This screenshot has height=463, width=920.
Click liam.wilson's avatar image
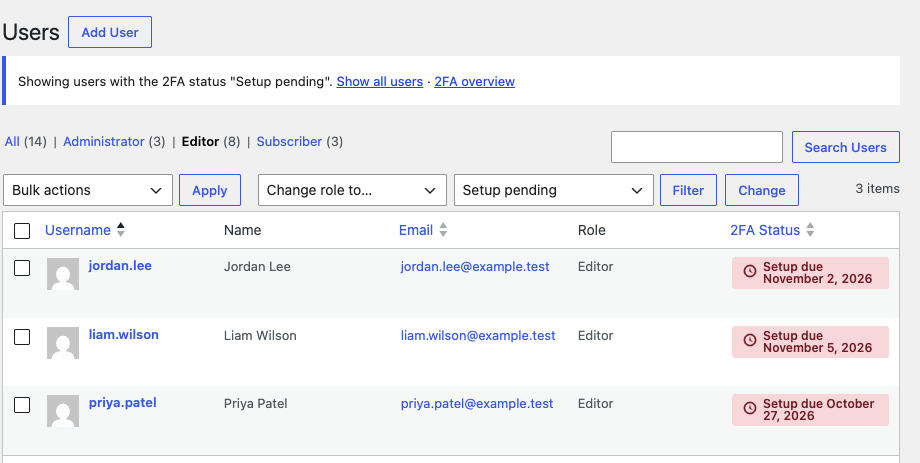[x=63, y=343]
